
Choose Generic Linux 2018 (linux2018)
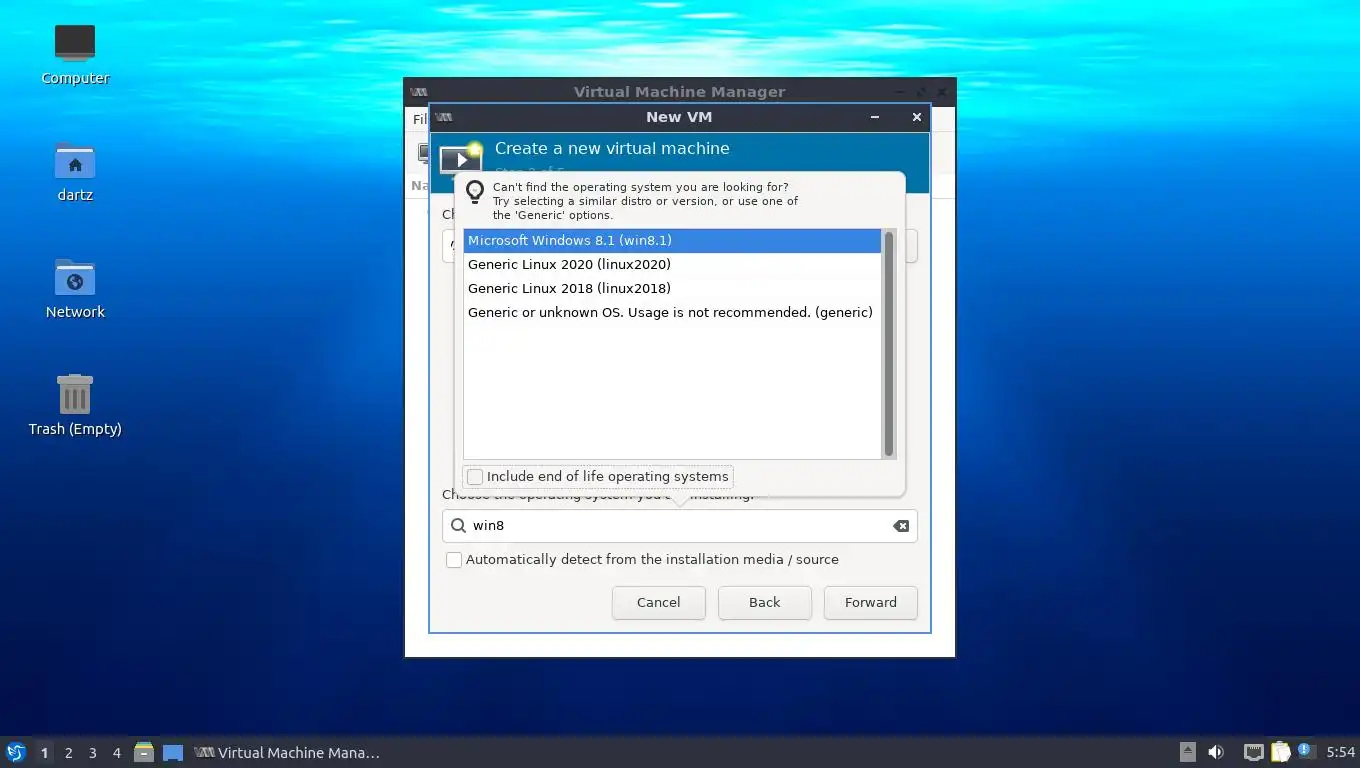pos(672,289)
